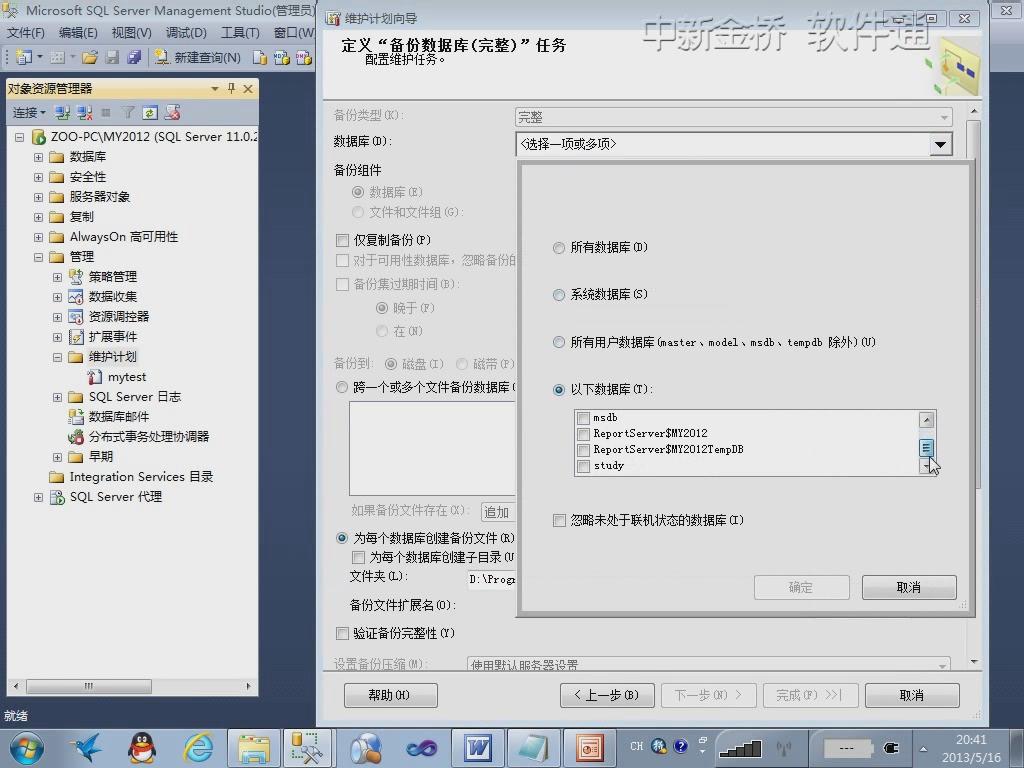
Task: Enable 验证备份完整性 checkbox
Action: click(342, 633)
